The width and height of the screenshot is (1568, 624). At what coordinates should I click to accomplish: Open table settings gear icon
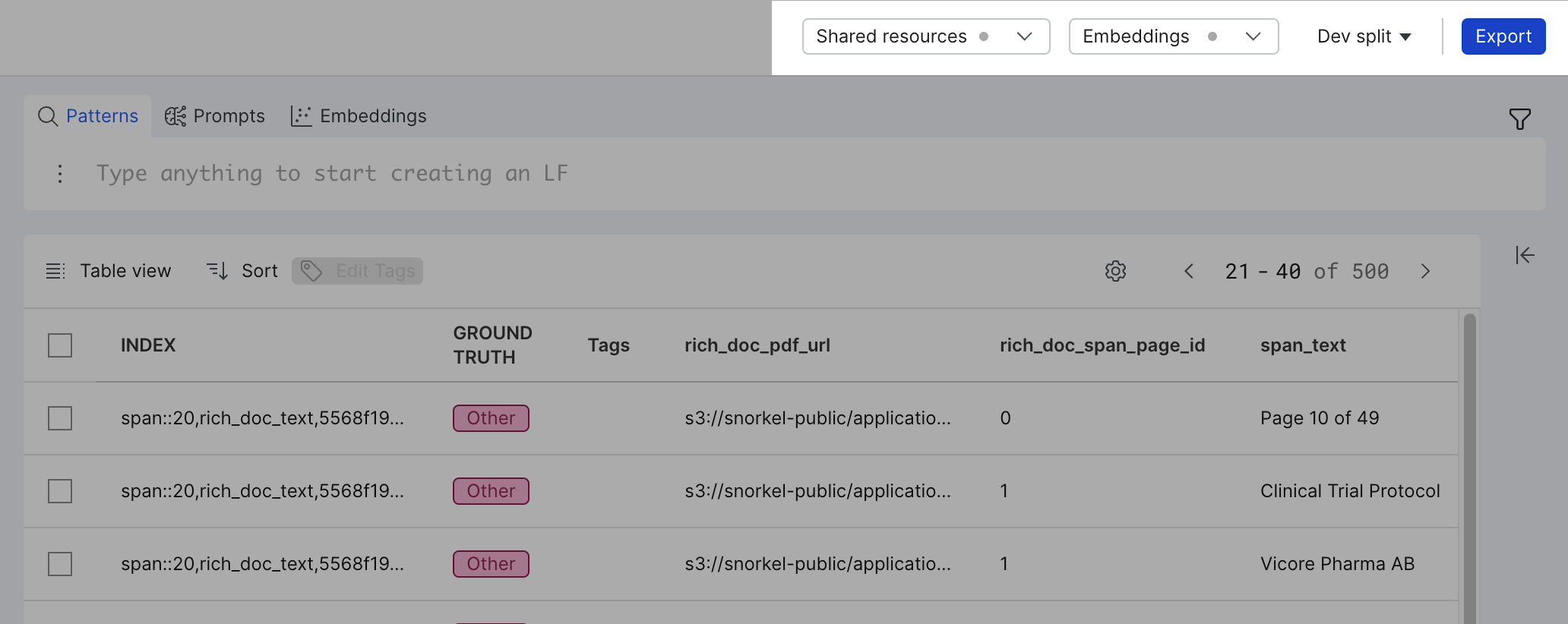point(1115,271)
